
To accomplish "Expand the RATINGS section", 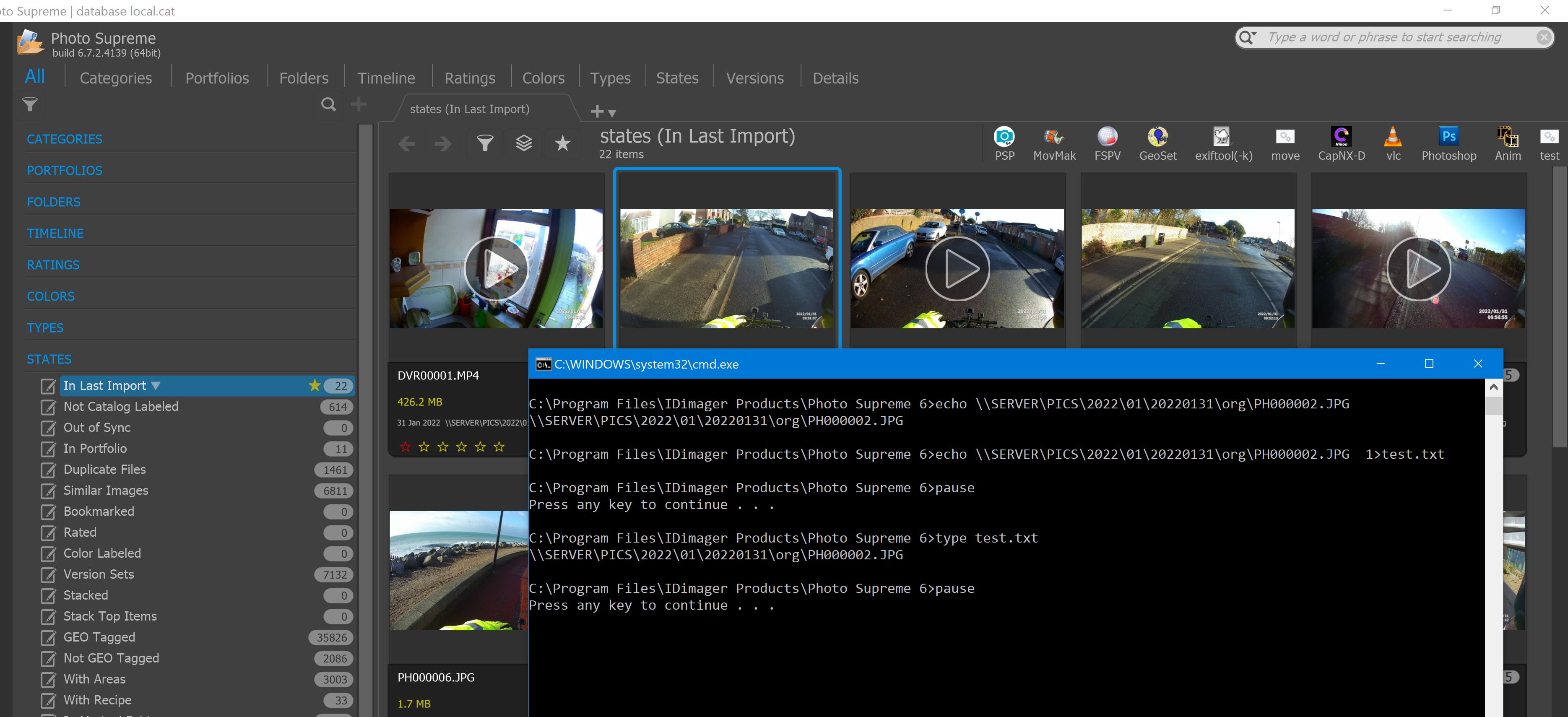I will (53, 265).
